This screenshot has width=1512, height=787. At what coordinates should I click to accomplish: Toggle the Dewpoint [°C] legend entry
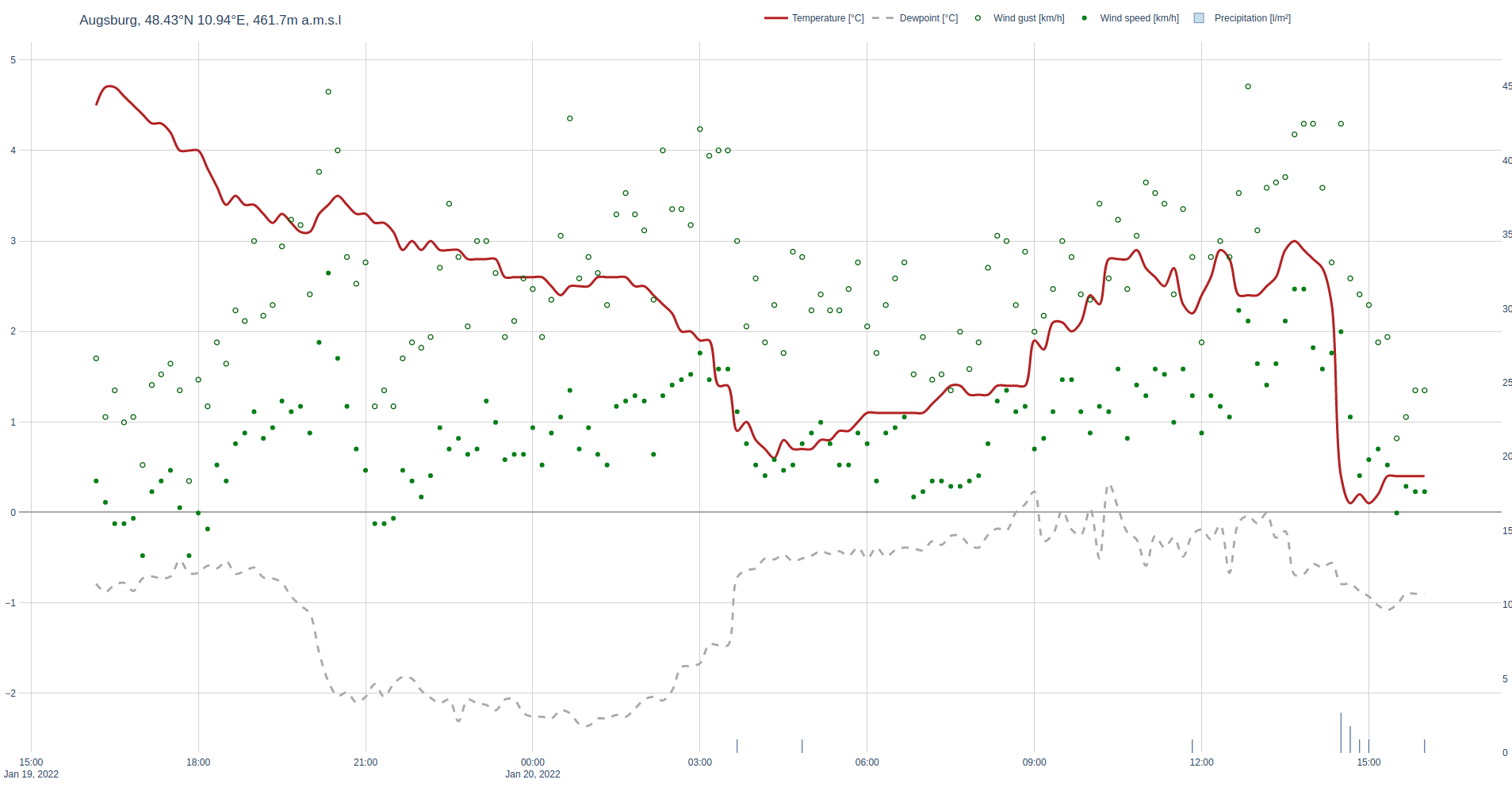(915, 18)
